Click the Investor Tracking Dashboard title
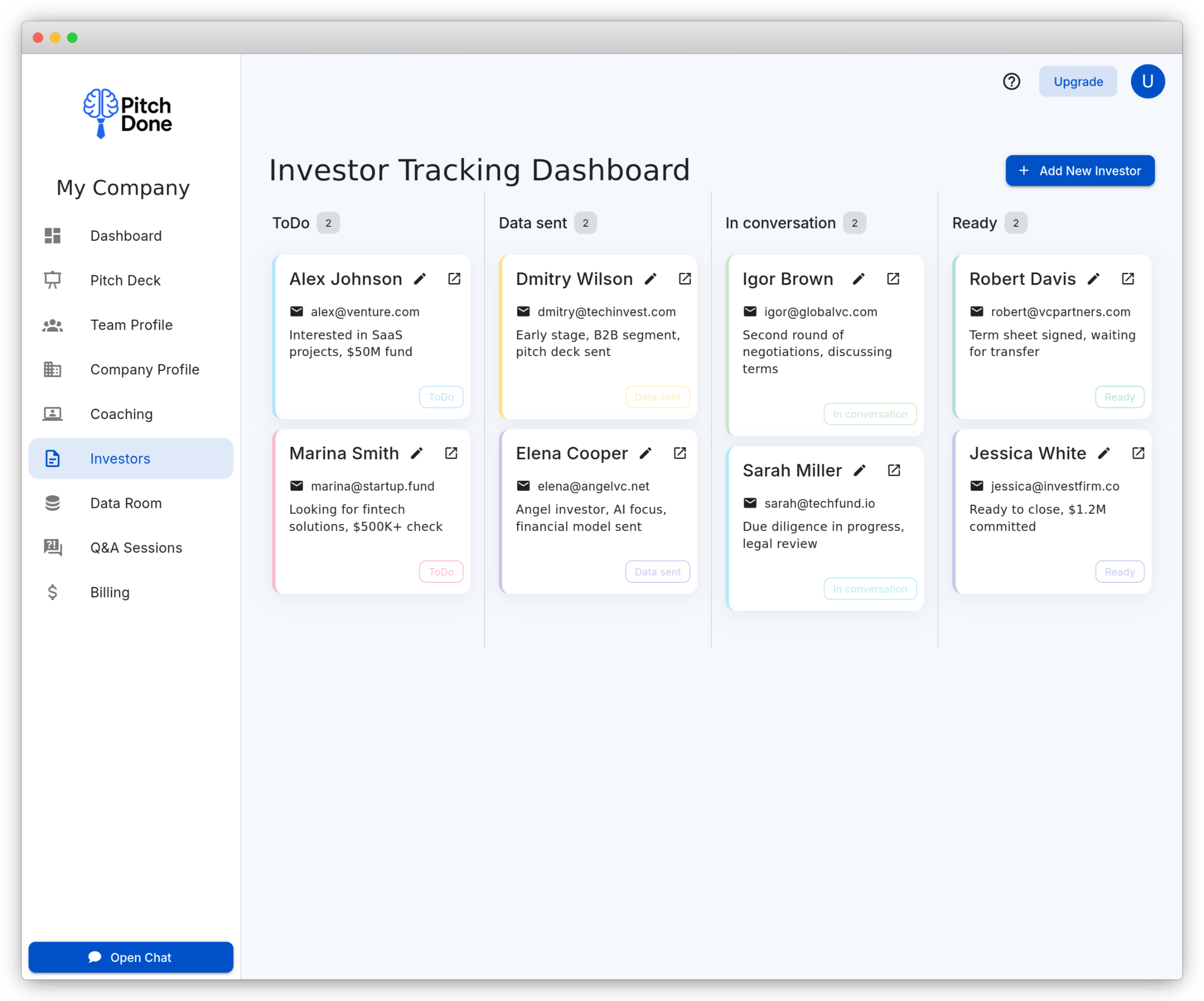Screen dimensions: 1204x1001 (479, 170)
